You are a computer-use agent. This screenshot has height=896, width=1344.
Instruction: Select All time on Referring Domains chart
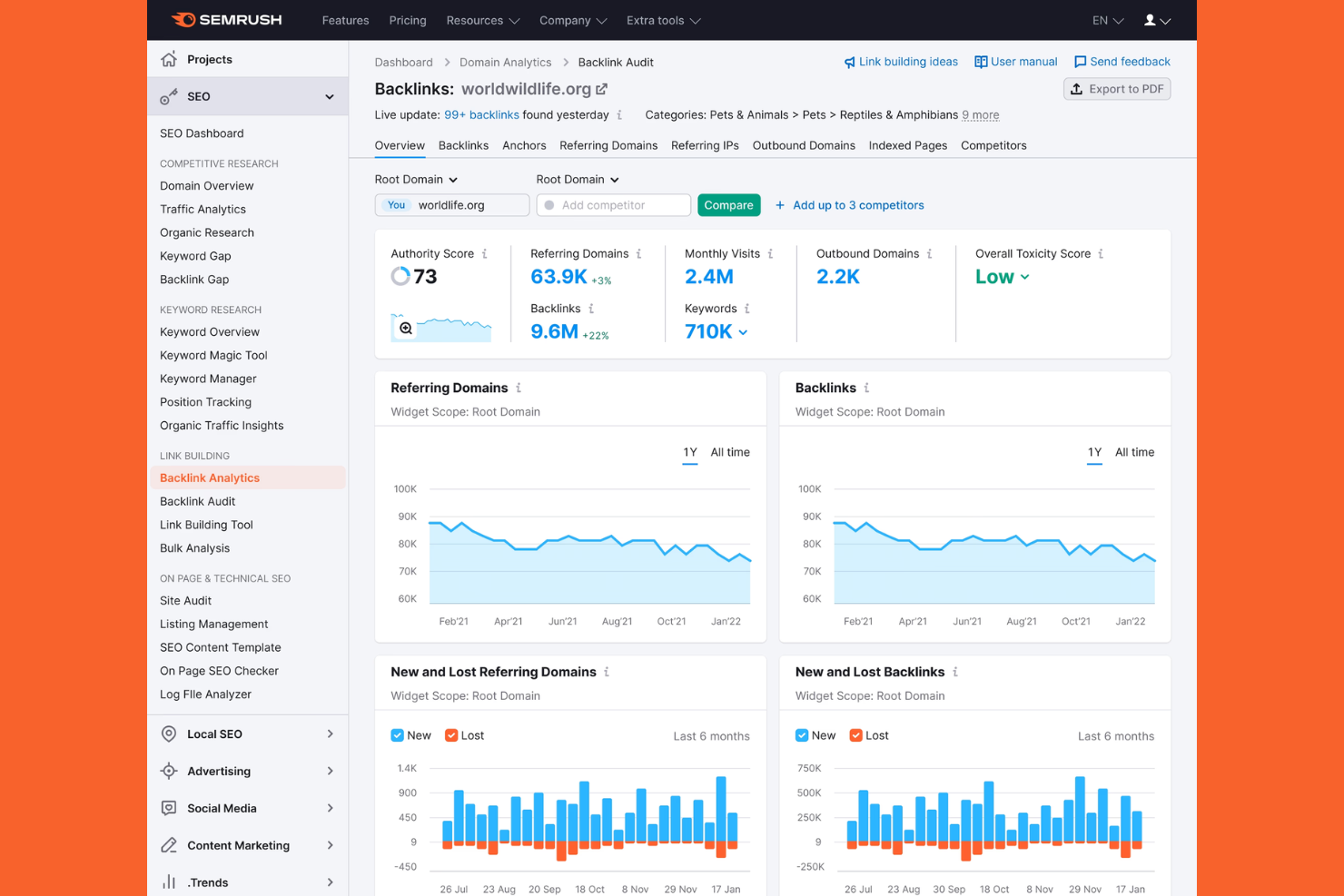point(730,452)
